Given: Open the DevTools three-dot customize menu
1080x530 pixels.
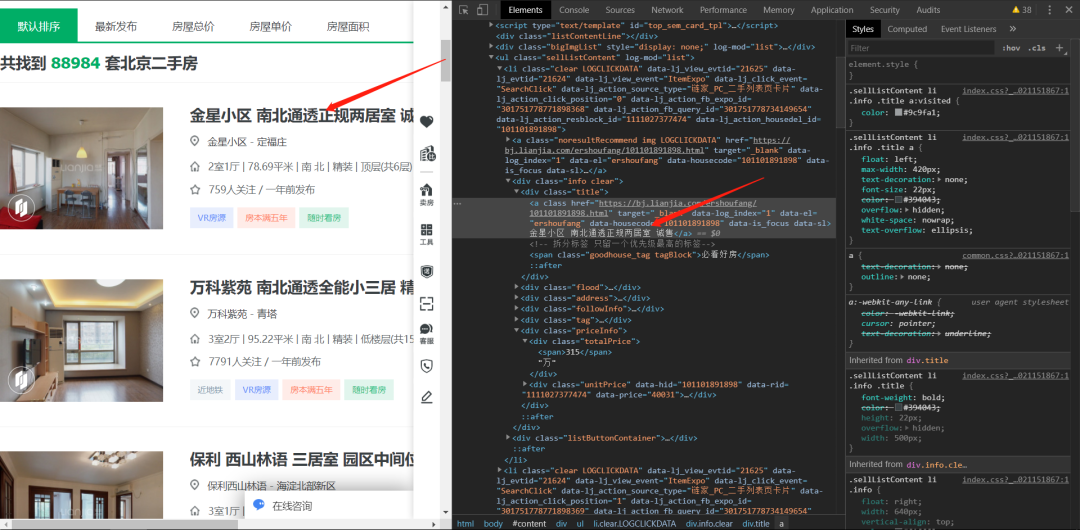Looking at the screenshot, I should tap(1050, 10).
